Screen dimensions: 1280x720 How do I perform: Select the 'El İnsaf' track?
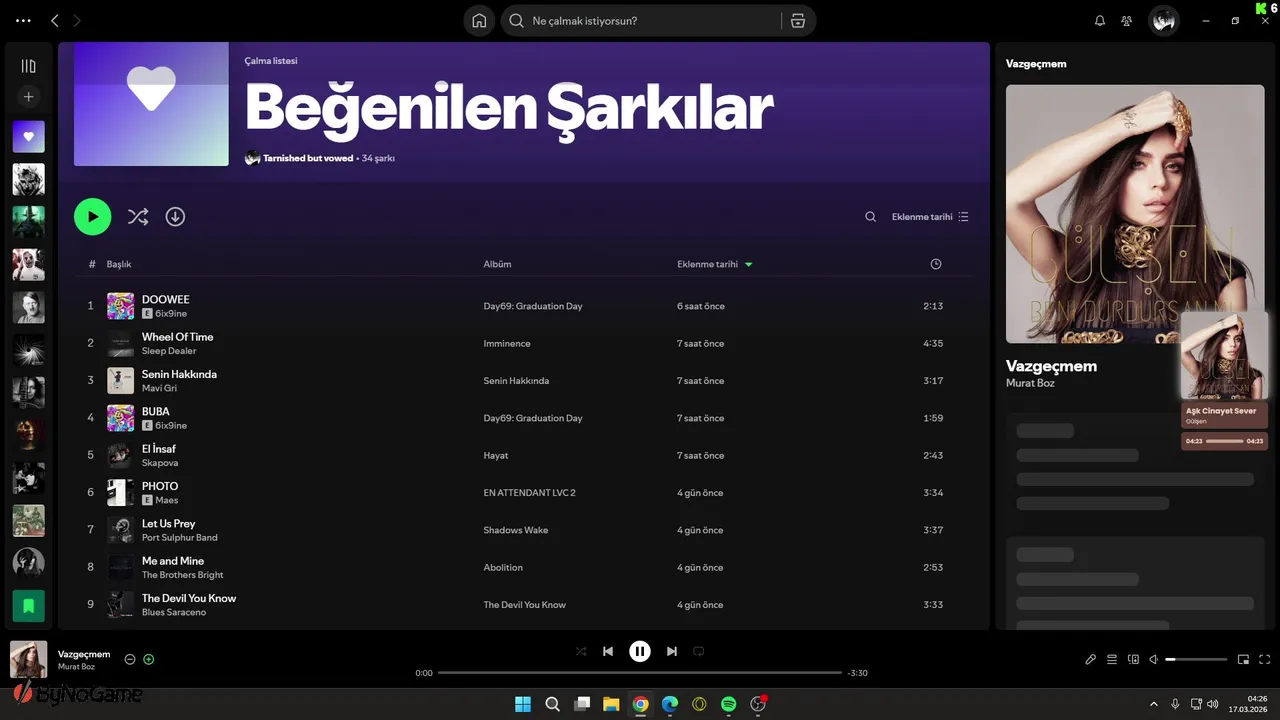[x=159, y=449]
